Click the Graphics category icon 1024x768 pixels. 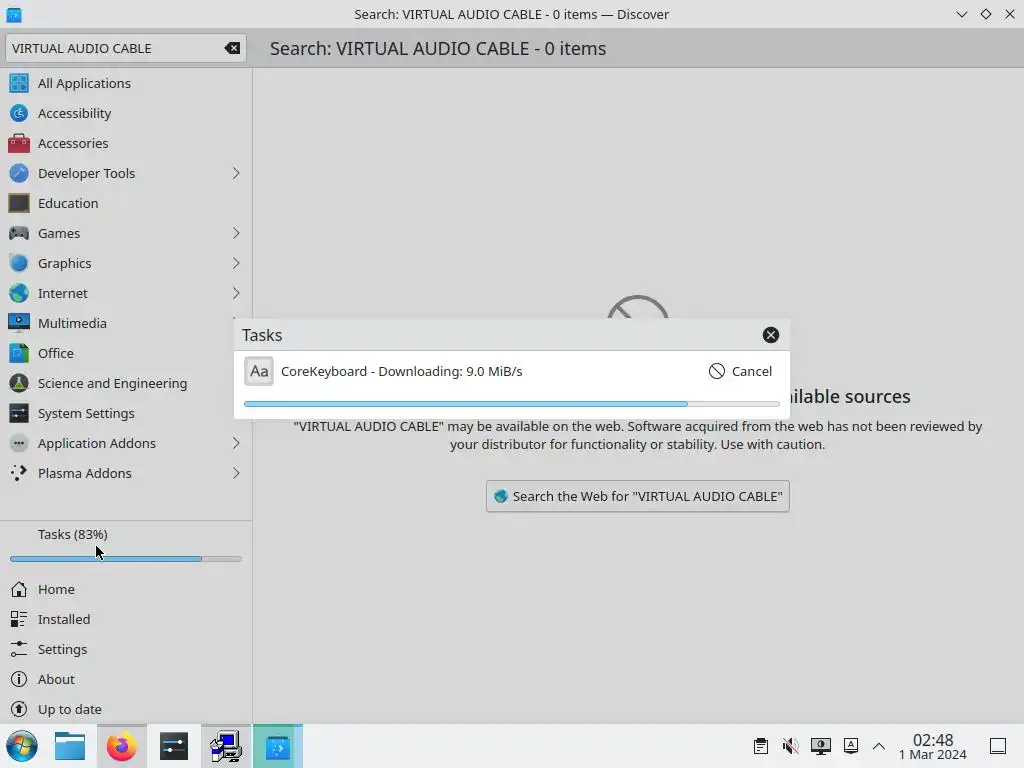pyautogui.click(x=19, y=263)
